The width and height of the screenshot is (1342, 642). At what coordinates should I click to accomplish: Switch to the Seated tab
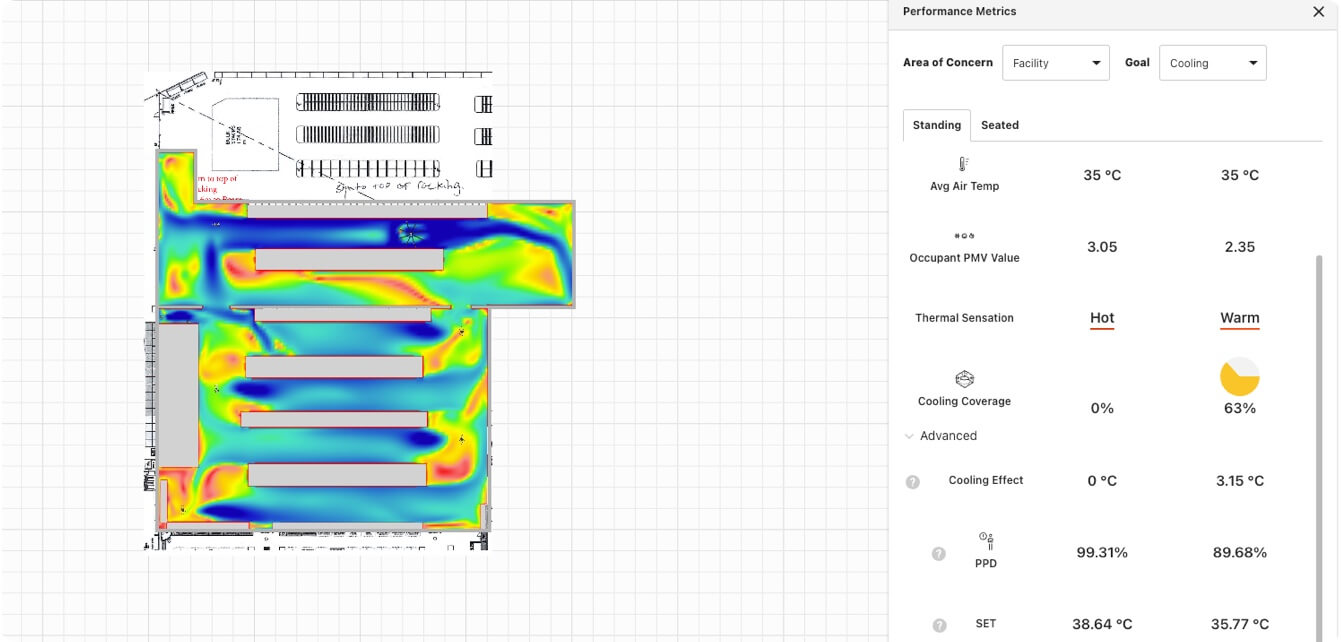999,125
